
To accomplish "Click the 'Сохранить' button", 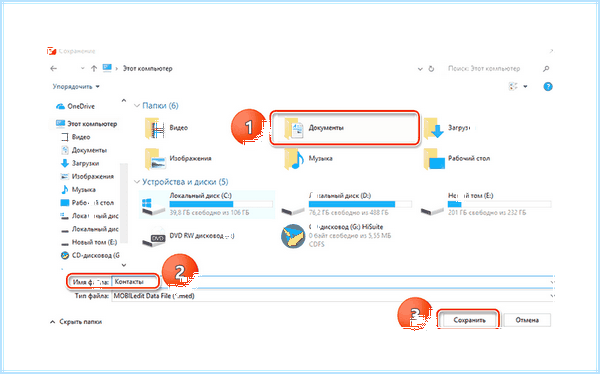I will point(469,320).
